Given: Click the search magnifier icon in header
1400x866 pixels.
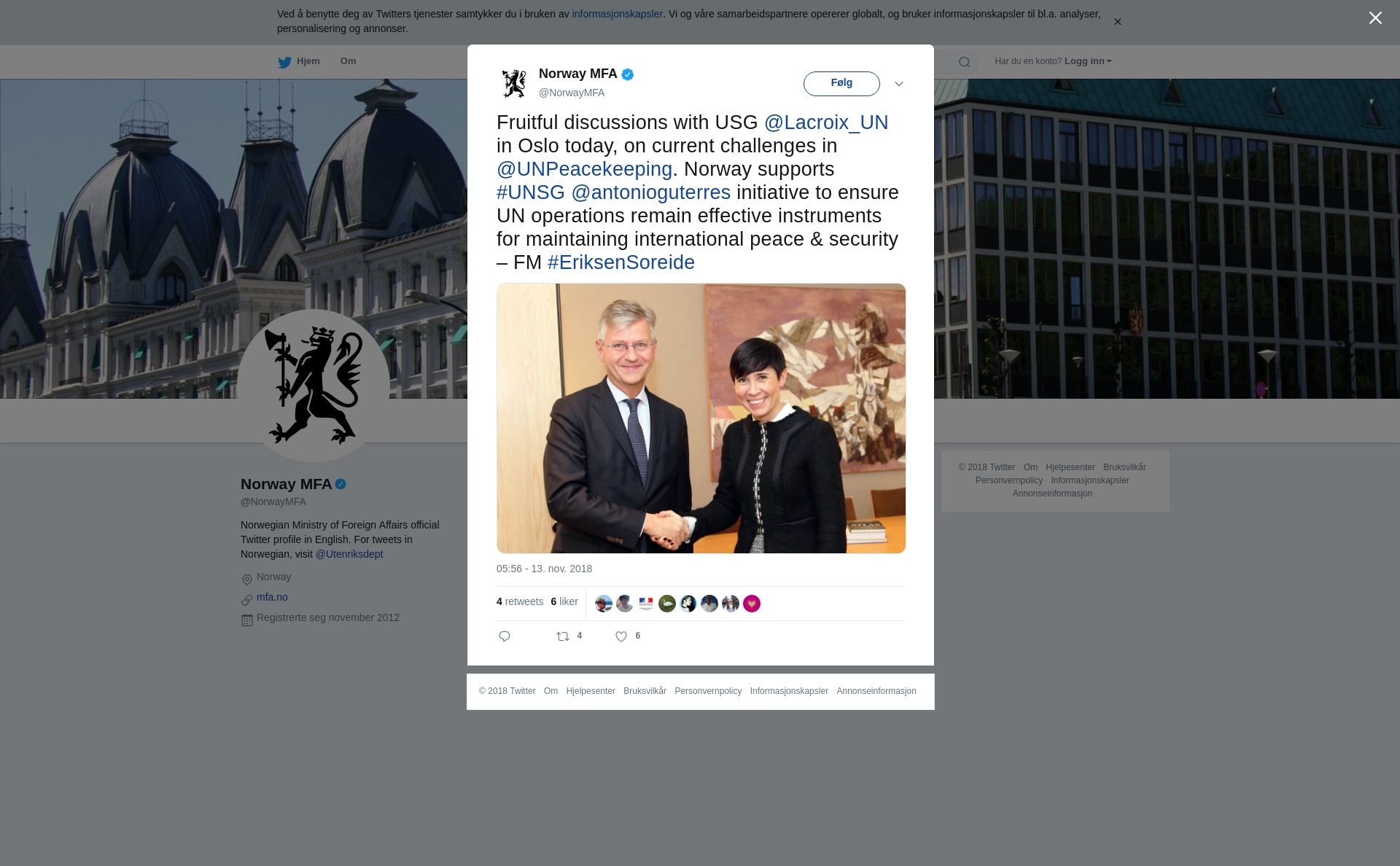Looking at the screenshot, I should (965, 62).
